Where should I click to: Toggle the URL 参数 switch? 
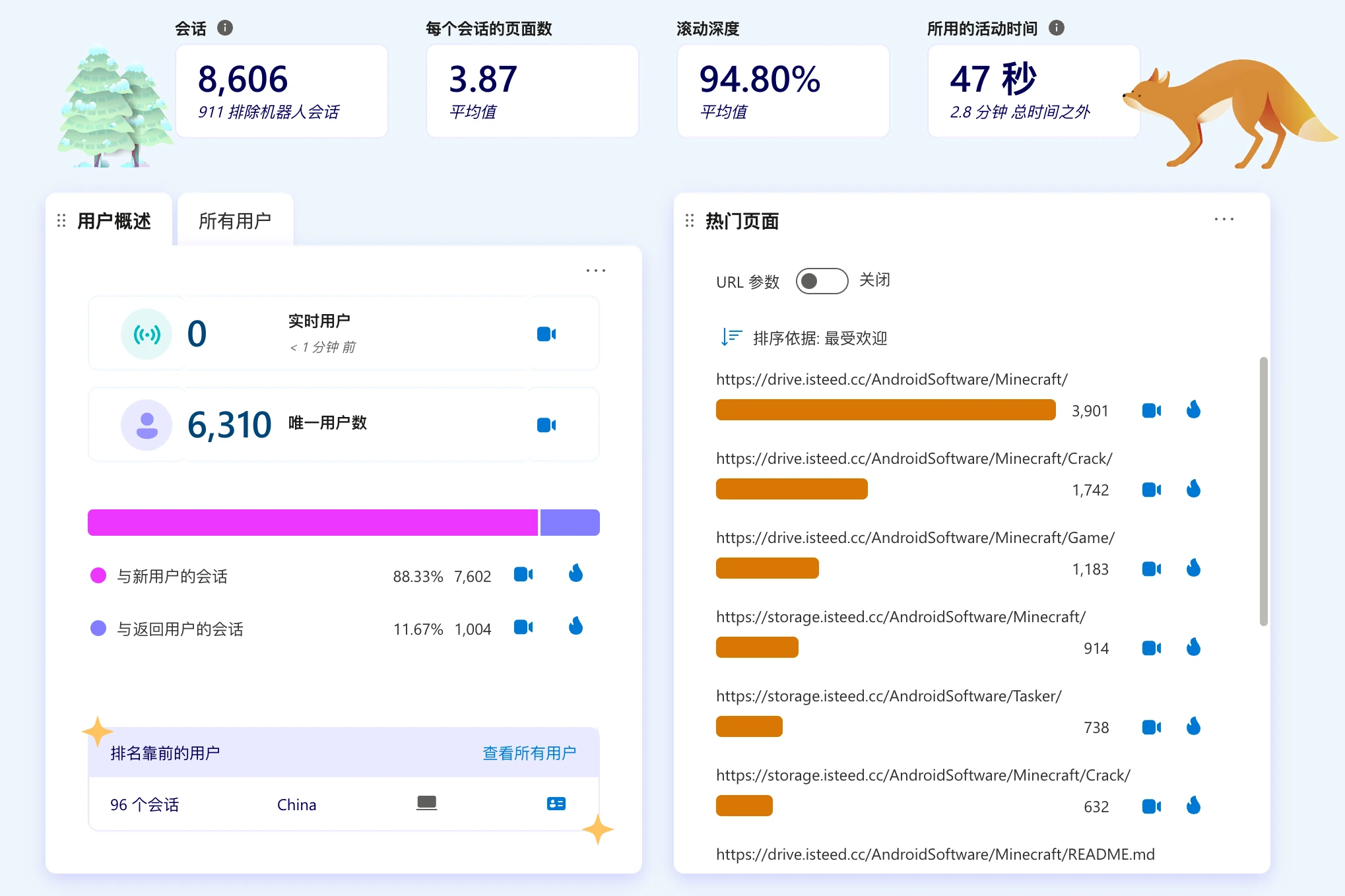[821, 281]
